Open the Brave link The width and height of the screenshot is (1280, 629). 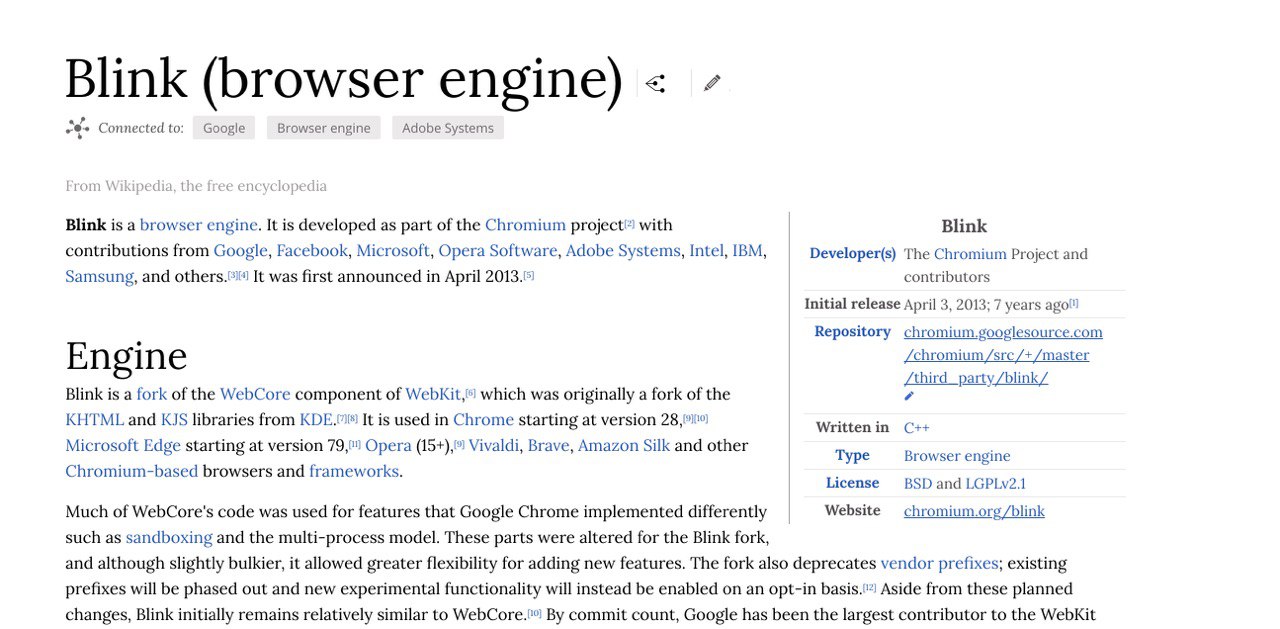pyautogui.click(x=548, y=446)
